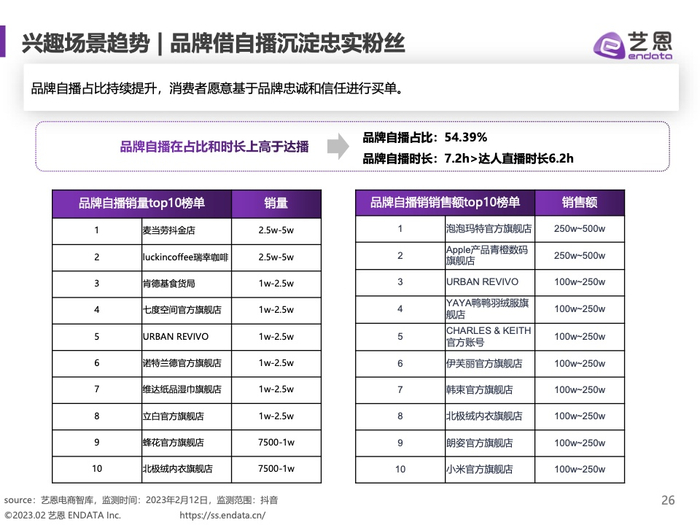Select the value 品牌自播占比：54.39%
This screenshot has width=700, height=525.
point(425,138)
